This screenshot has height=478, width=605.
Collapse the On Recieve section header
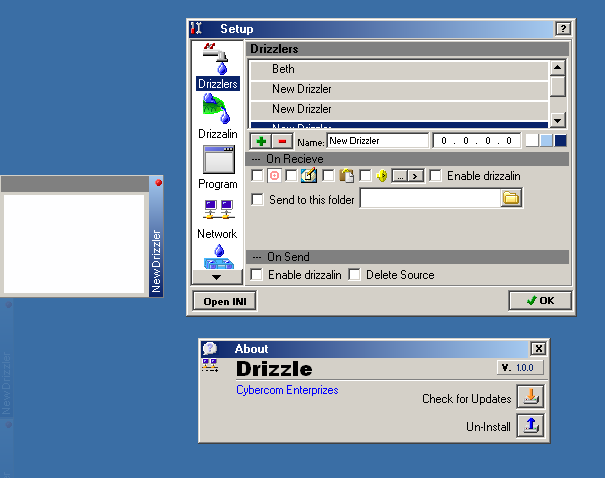[407, 159]
